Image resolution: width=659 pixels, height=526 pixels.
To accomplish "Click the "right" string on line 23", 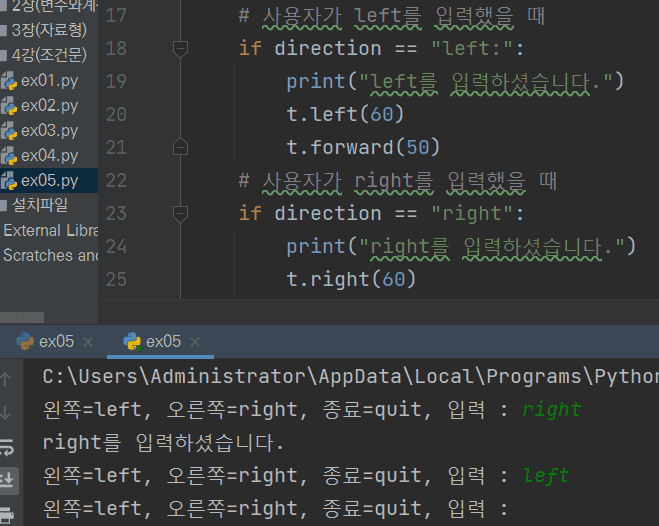I will click(472, 213).
